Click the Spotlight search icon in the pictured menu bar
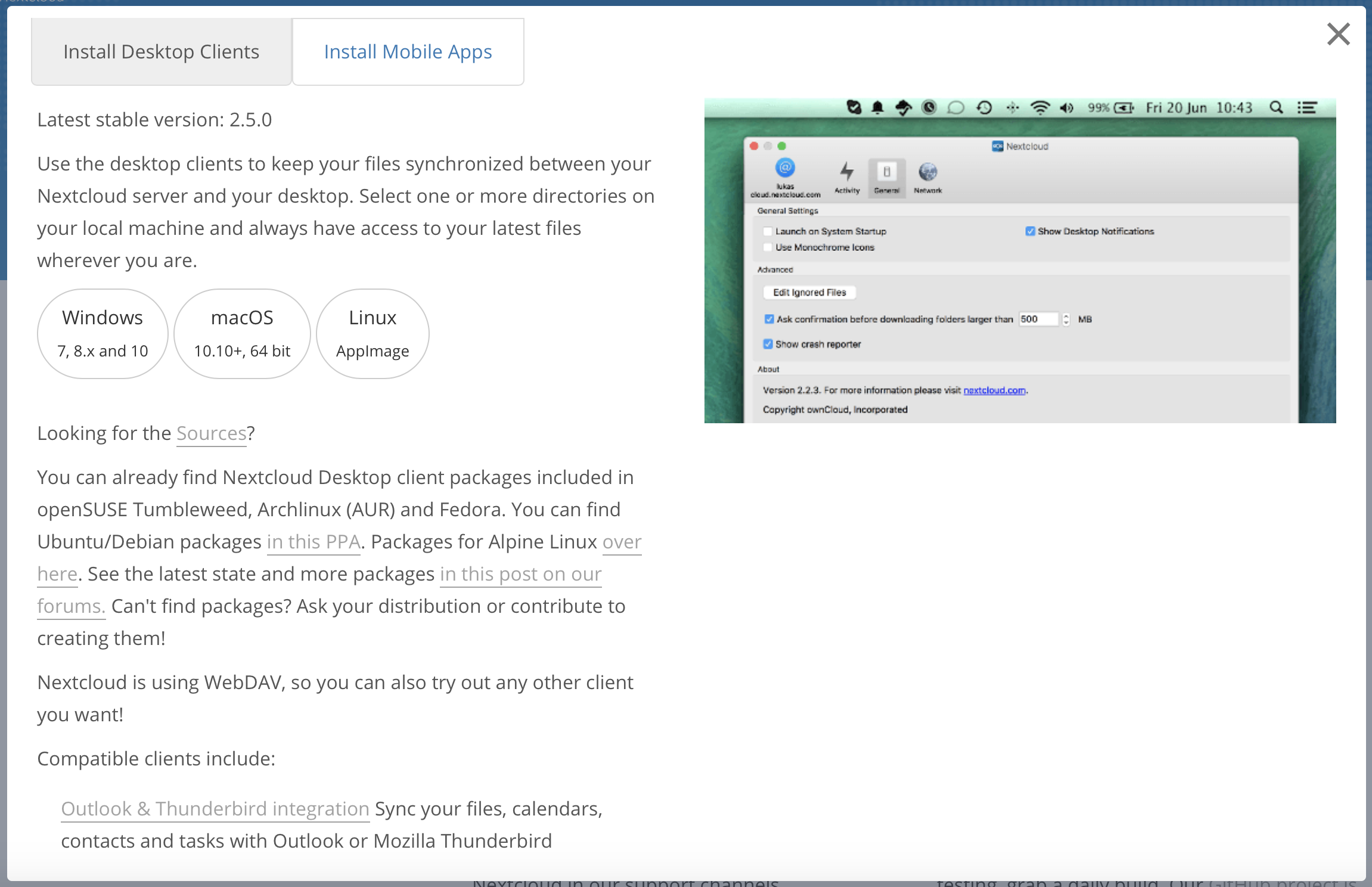 click(1275, 108)
